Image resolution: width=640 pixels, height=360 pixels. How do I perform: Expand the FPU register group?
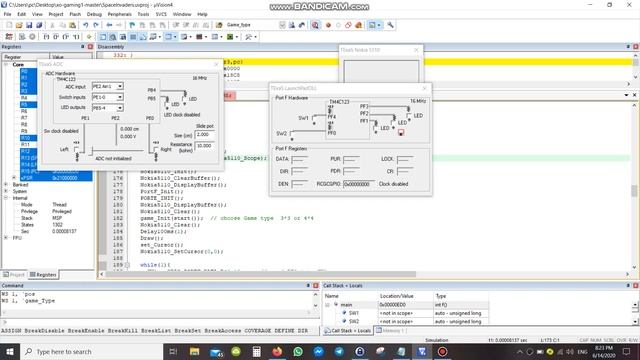pos(6,238)
